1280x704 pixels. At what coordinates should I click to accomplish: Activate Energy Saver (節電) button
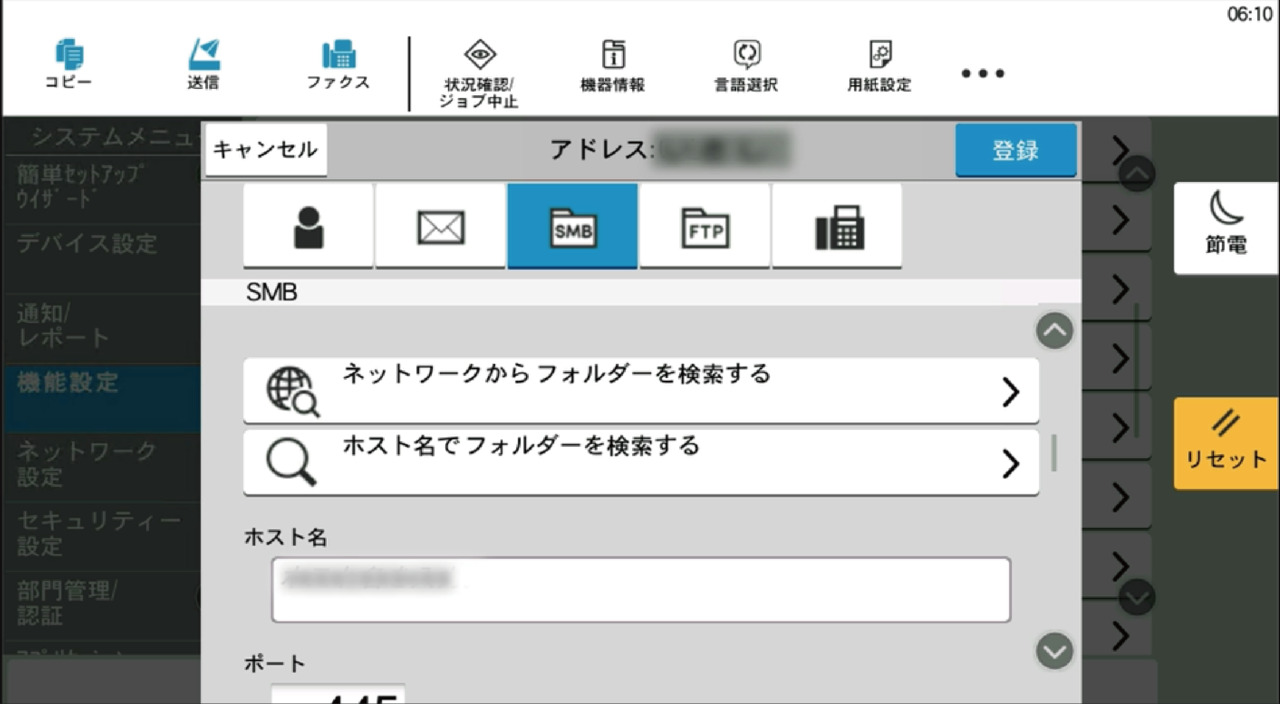point(1226,228)
